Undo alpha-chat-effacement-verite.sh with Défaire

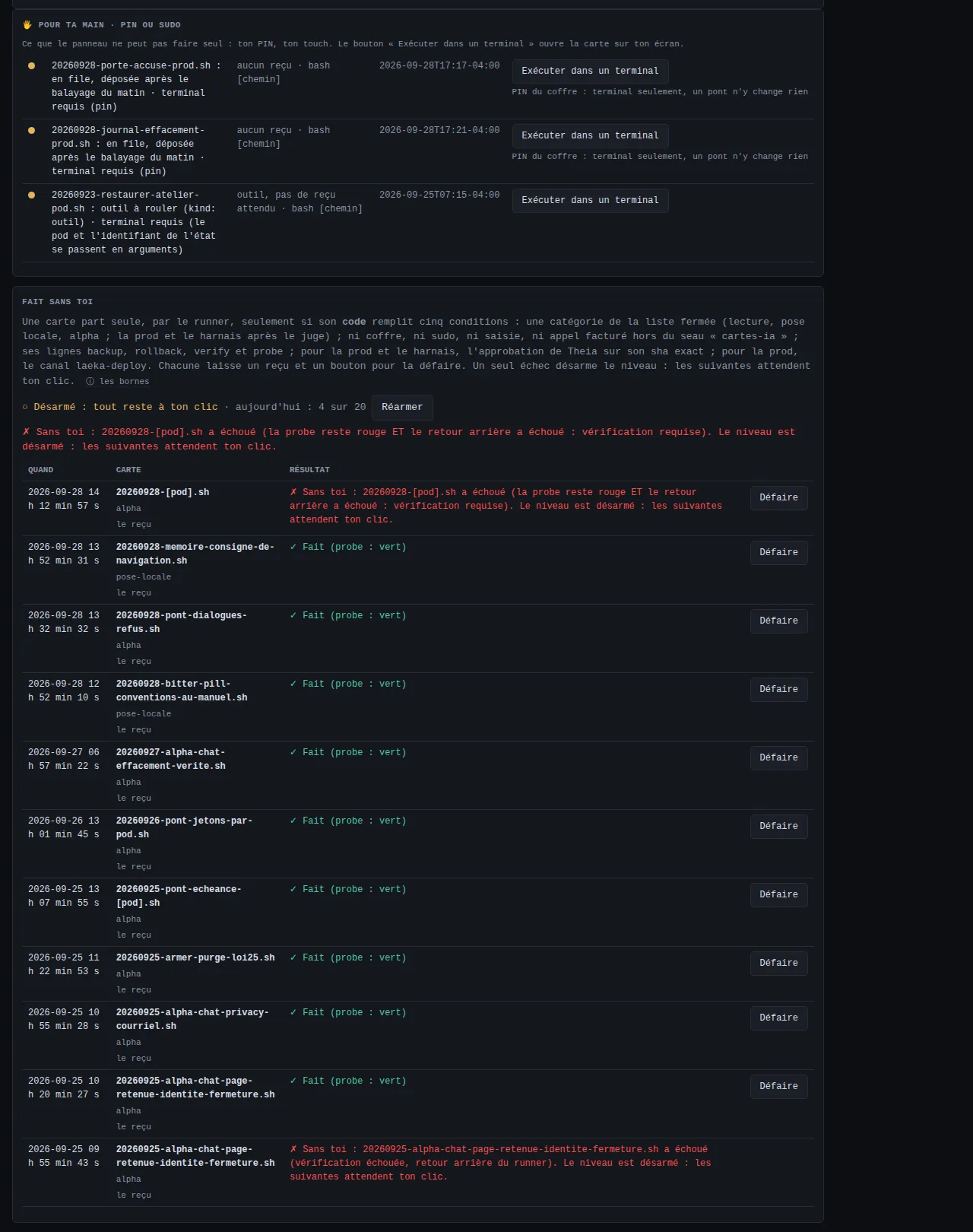tap(778, 758)
